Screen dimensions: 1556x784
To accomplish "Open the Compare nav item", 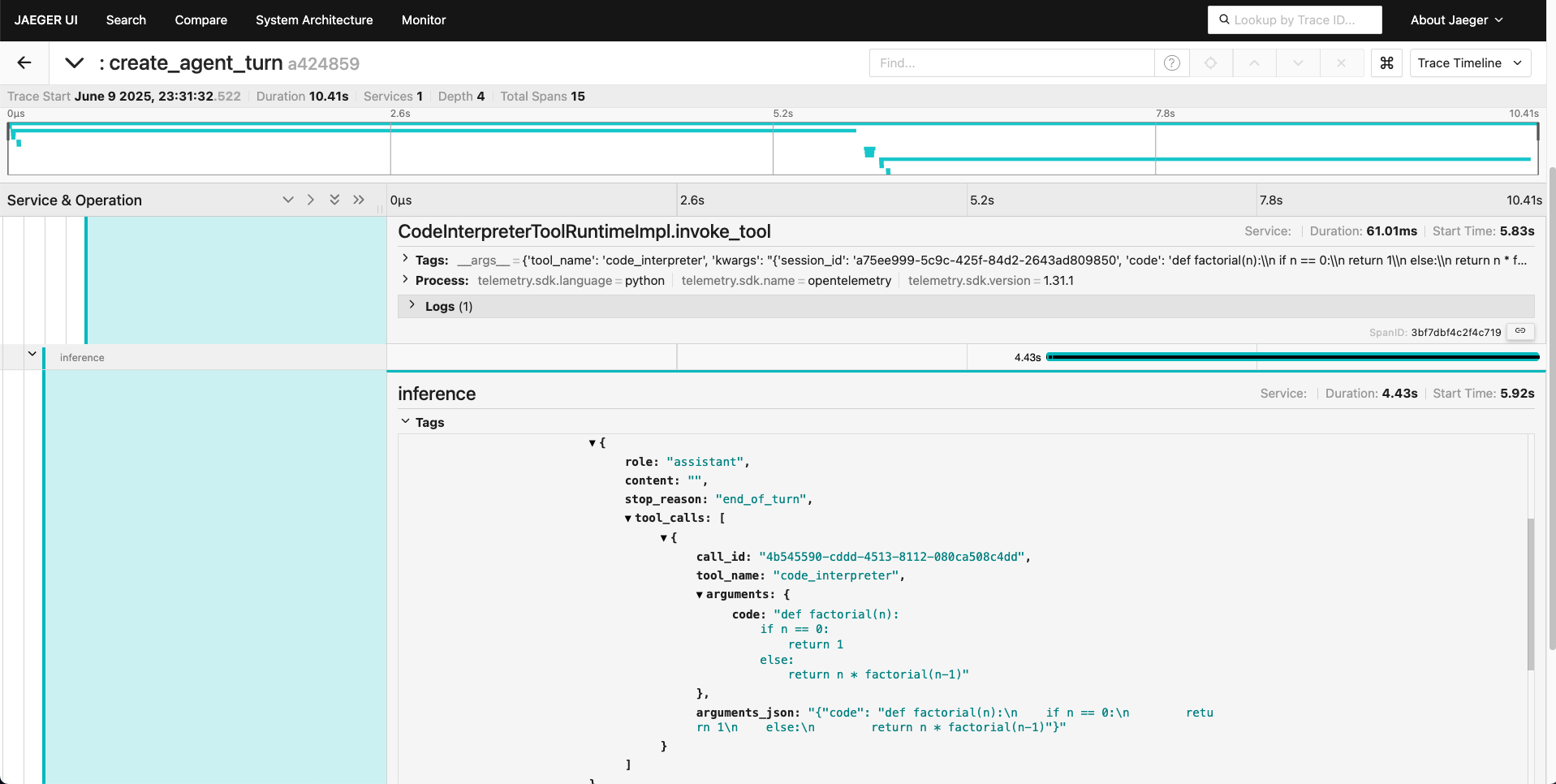I will pos(200,19).
